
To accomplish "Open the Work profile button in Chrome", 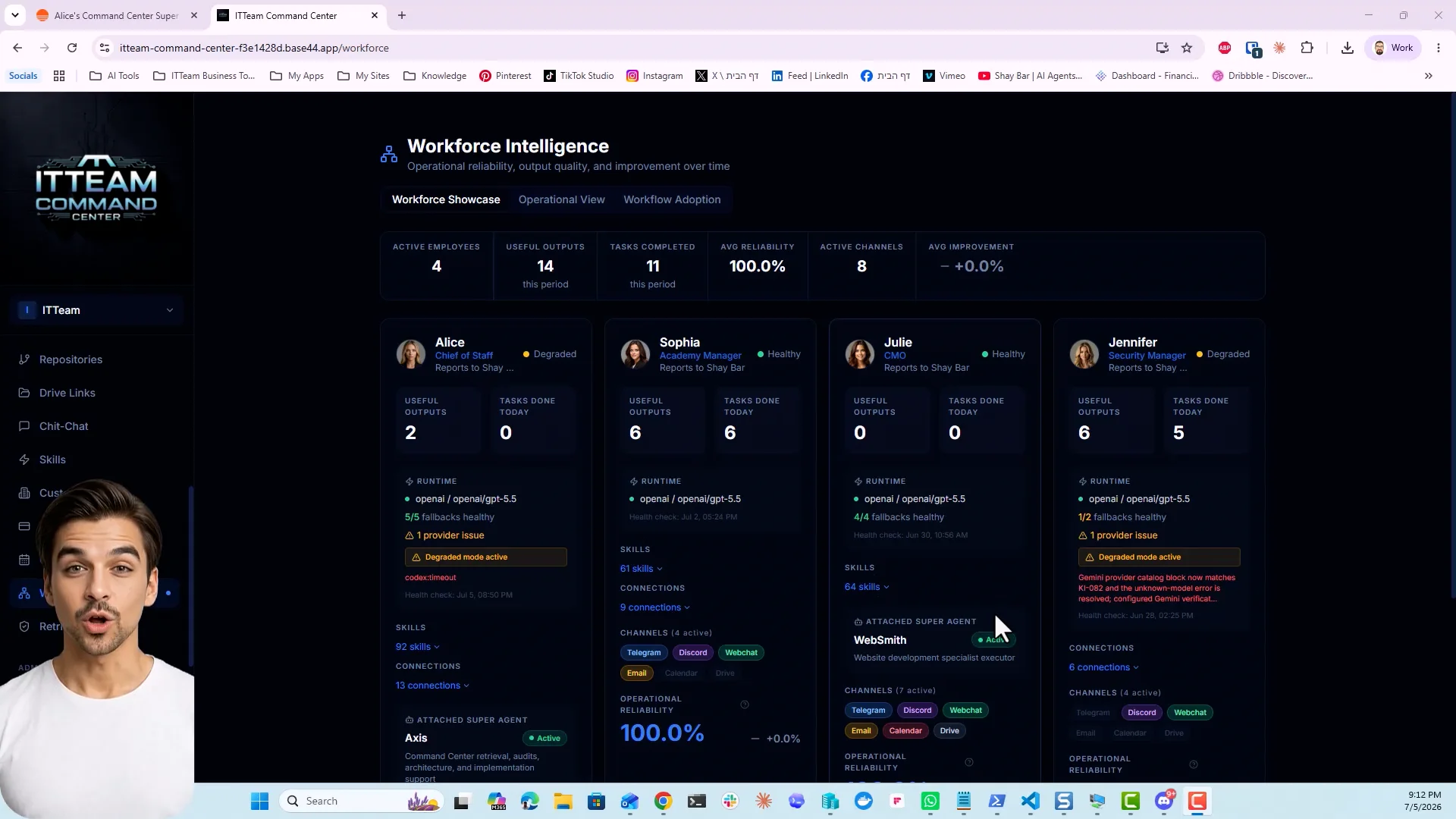I will point(1393,48).
